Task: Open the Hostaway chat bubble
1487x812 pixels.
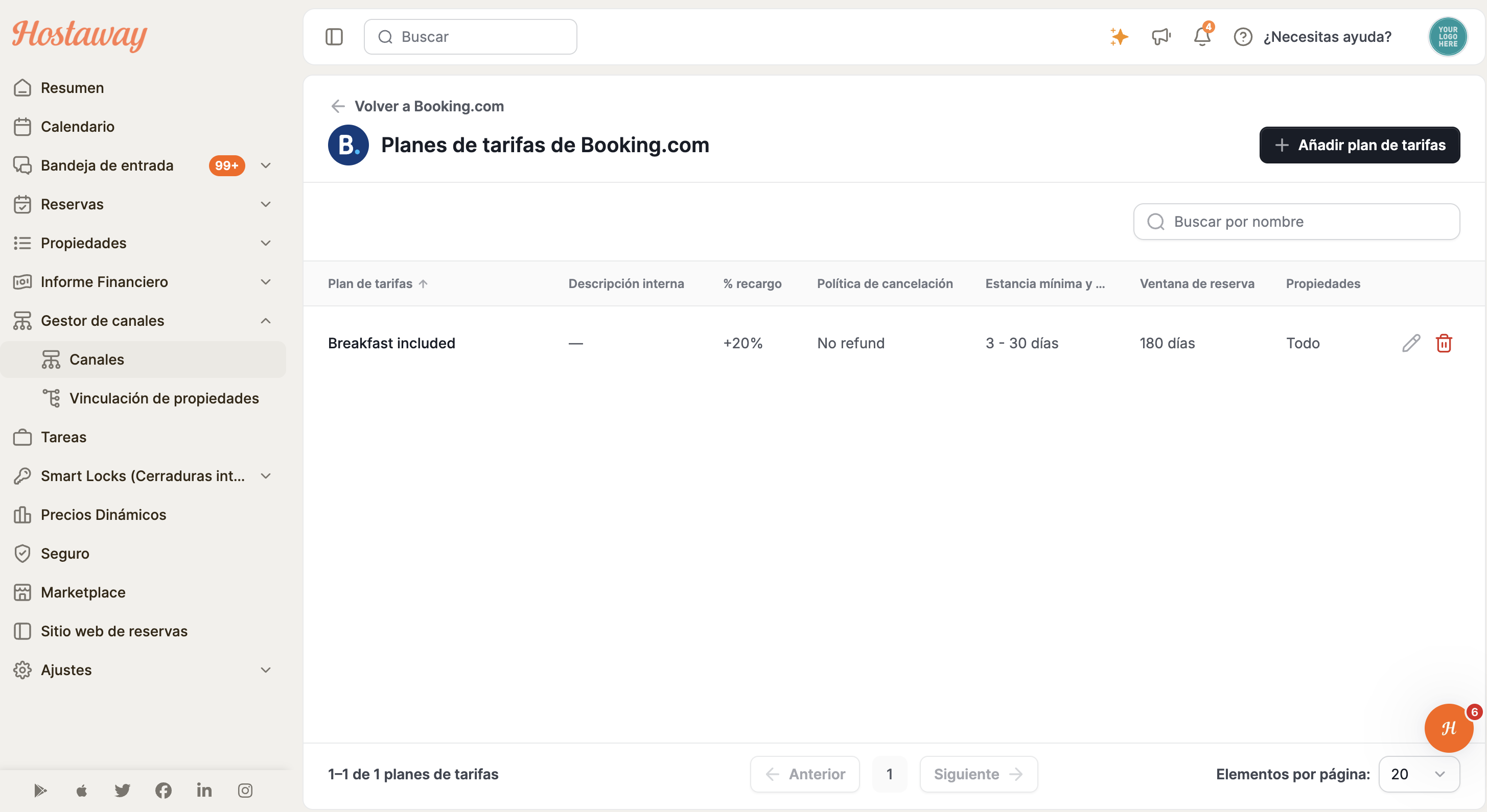Action: pyautogui.click(x=1448, y=728)
